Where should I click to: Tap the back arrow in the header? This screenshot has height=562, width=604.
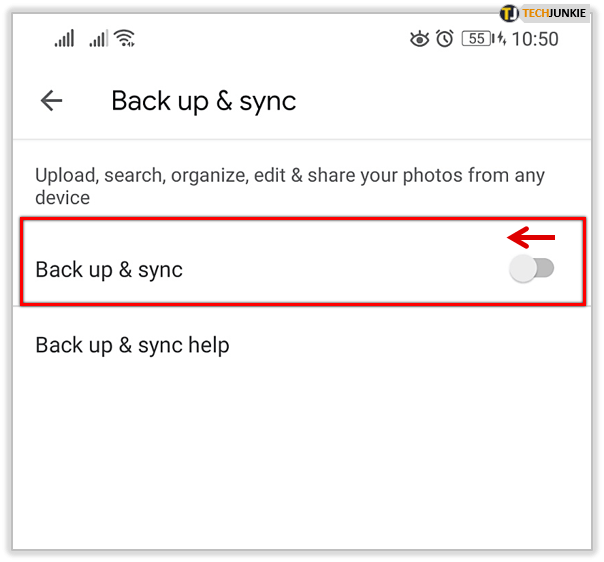[51, 100]
